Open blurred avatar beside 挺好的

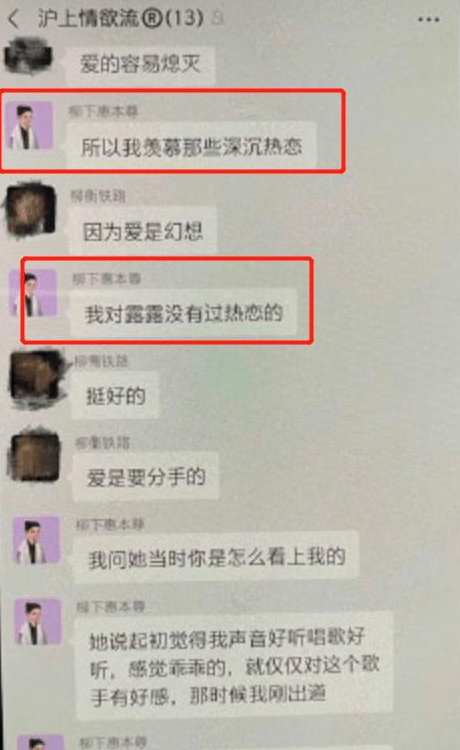36,378
